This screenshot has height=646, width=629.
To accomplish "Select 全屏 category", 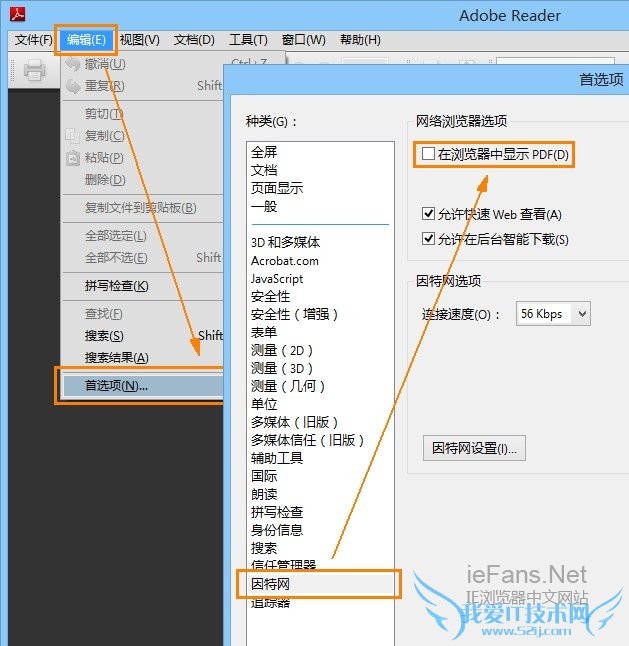I will click(x=264, y=152).
